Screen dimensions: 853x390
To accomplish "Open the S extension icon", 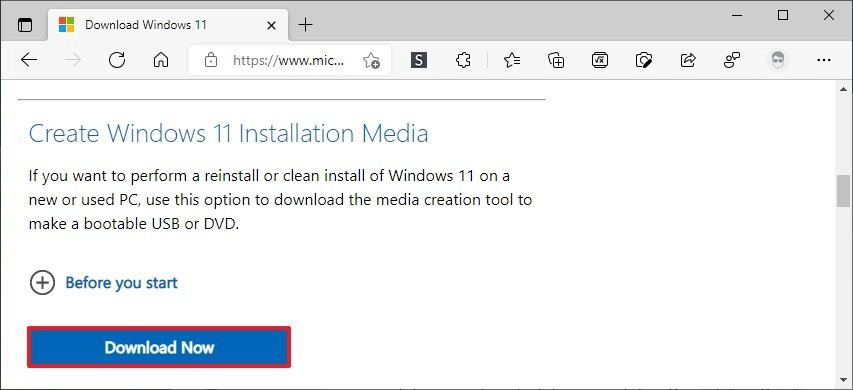I will tap(418, 60).
